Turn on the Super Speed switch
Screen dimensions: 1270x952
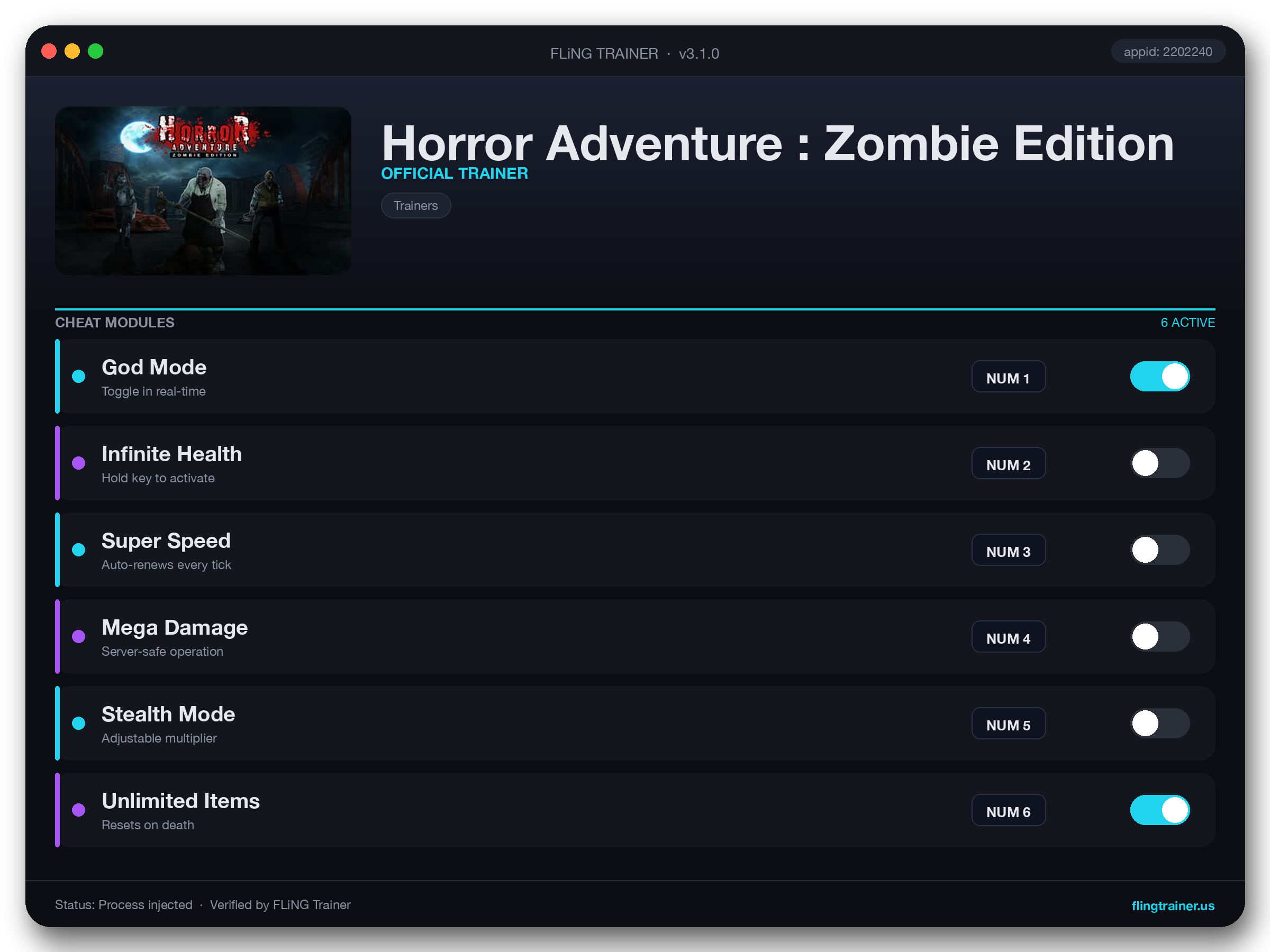(x=1160, y=550)
